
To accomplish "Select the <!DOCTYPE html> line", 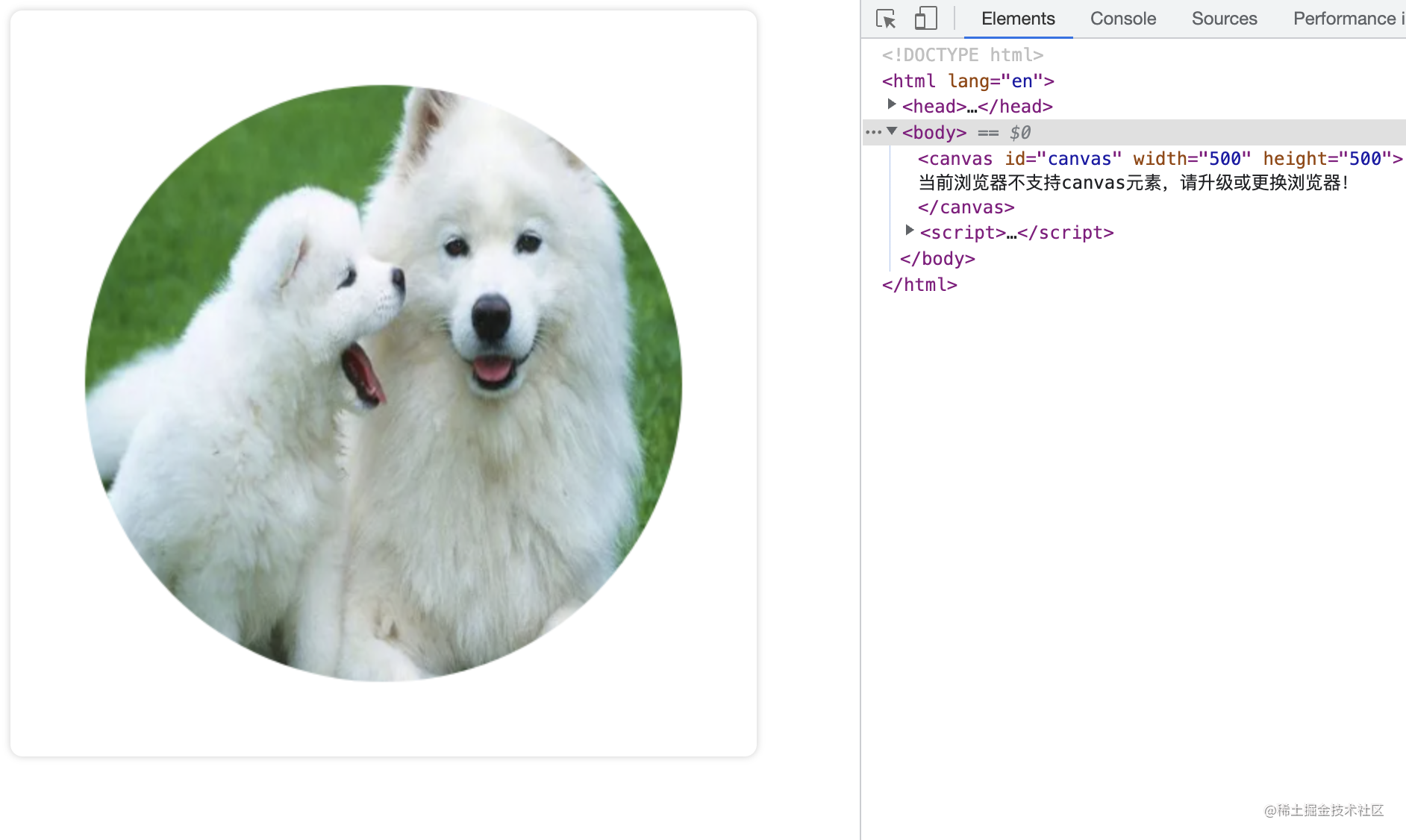I will click(963, 55).
